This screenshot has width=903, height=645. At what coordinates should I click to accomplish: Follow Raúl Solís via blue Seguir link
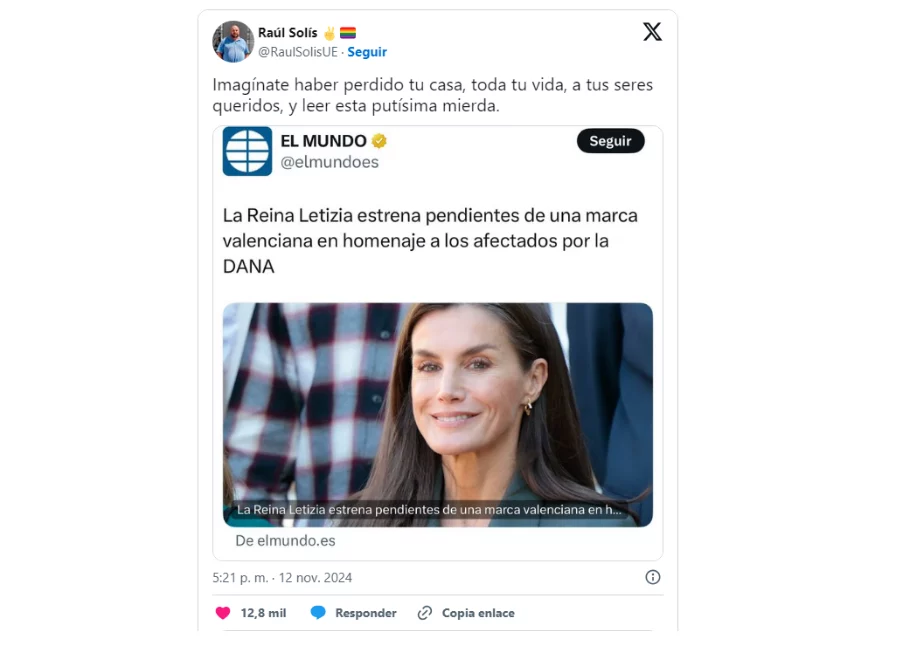[367, 52]
